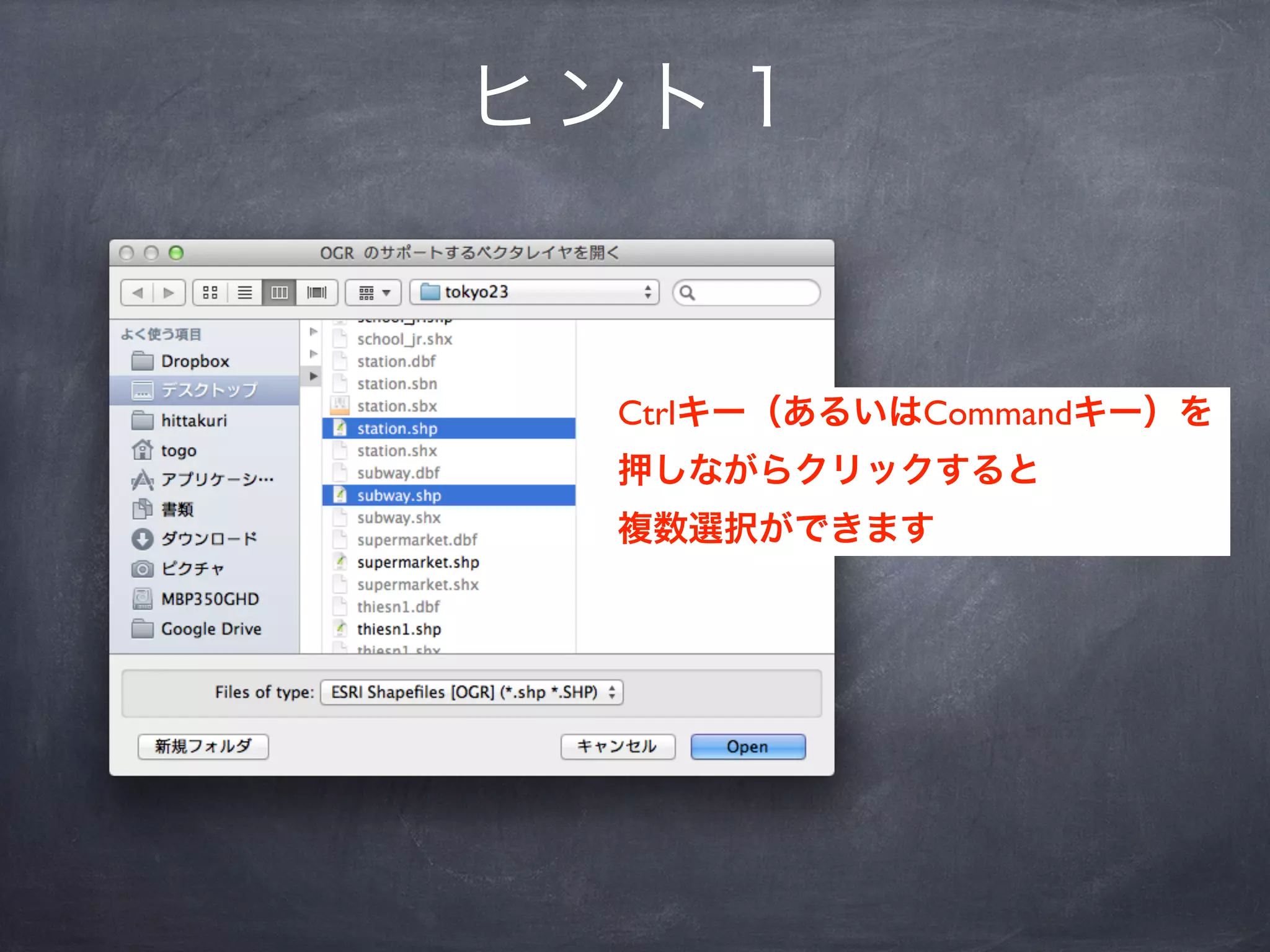
Task: Click the station.sbn file
Action: pyautogui.click(x=449, y=384)
